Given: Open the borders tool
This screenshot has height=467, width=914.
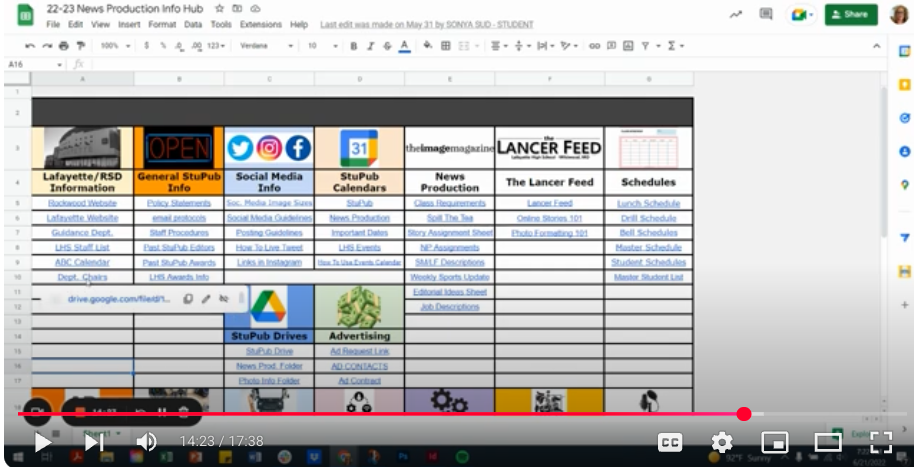Looking at the screenshot, I should coord(446,46).
